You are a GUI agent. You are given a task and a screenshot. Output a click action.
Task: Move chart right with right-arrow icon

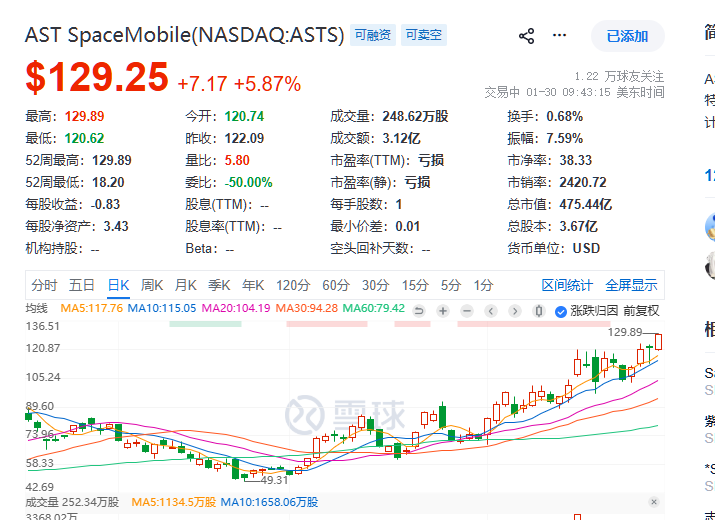[515, 311]
